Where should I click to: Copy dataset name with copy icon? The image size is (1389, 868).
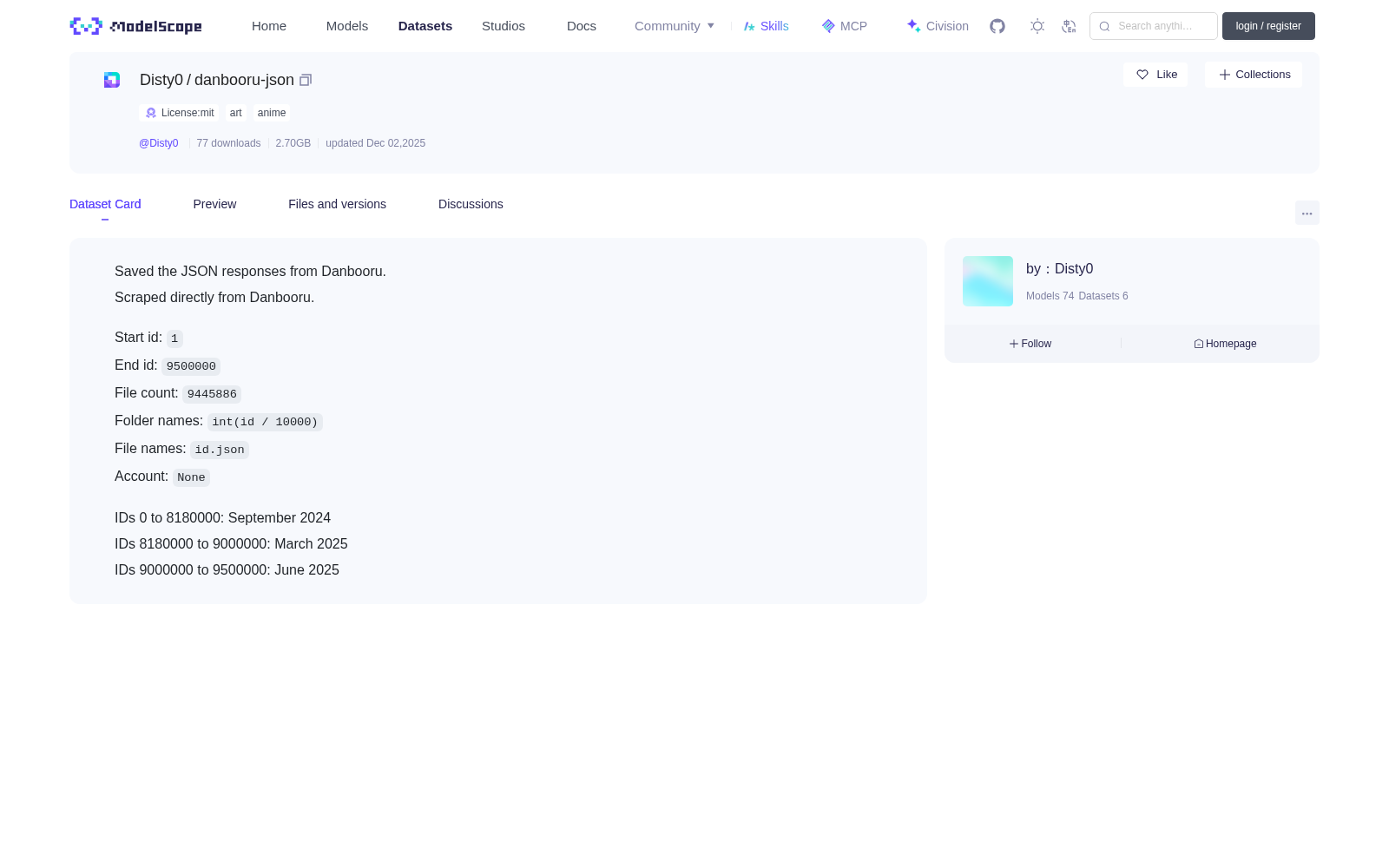(x=306, y=80)
